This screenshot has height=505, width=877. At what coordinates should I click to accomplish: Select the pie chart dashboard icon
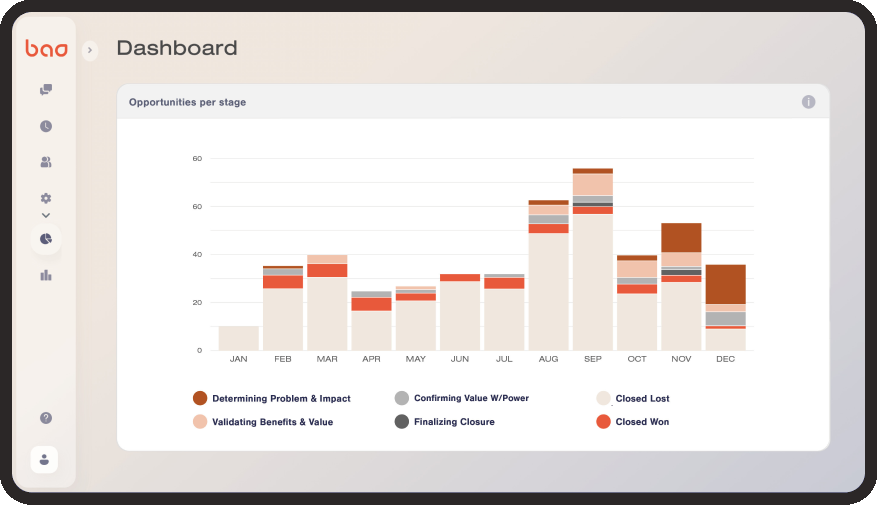pos(46,239)
